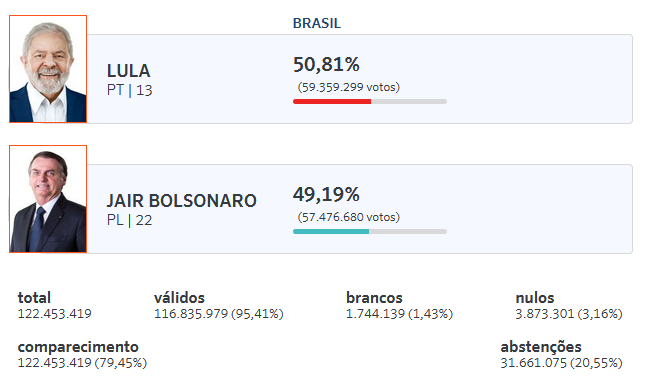Click the nulos votes statistic
Screen dimensions: 645x388
pyautogui.click(x=569, y=305)
